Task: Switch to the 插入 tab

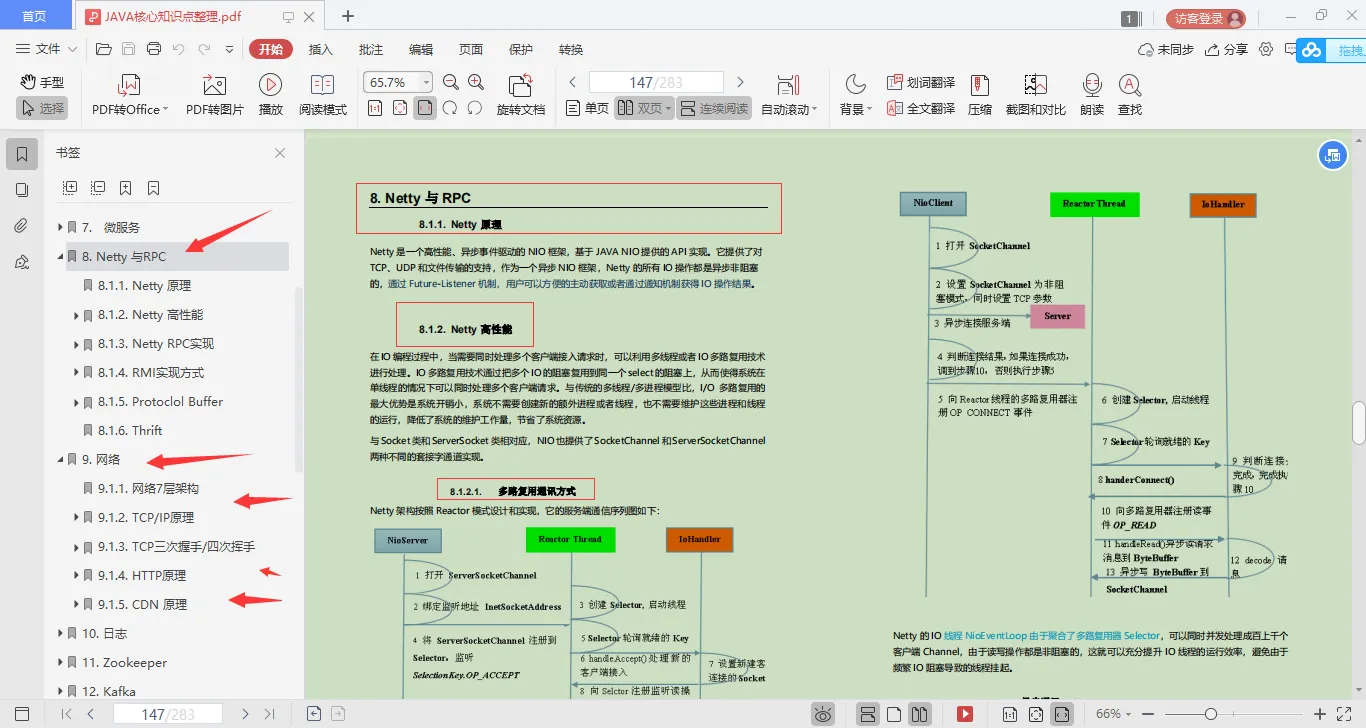Action: coord(321,49)
